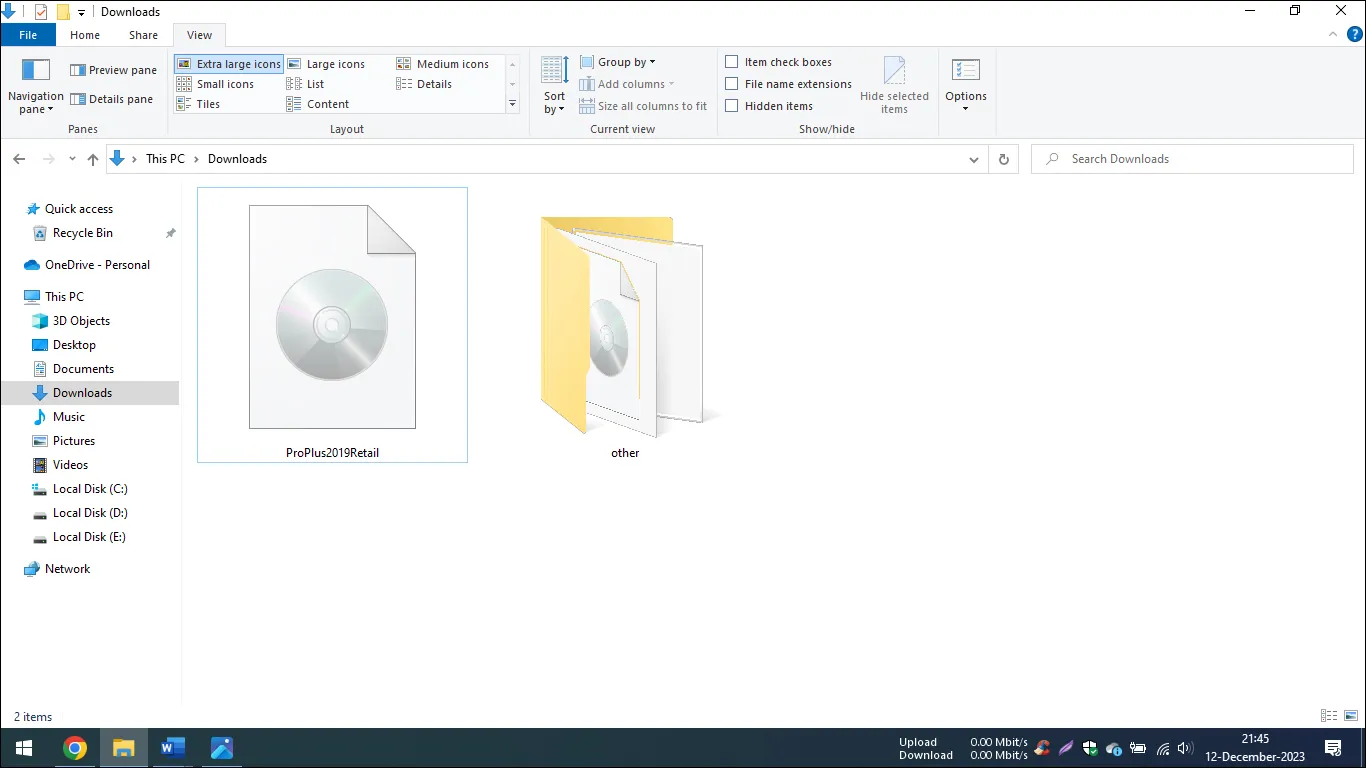Click the Up arrow navigation button
The height and width of the screenshot is (768, 1366).
[x=93, y=159]
